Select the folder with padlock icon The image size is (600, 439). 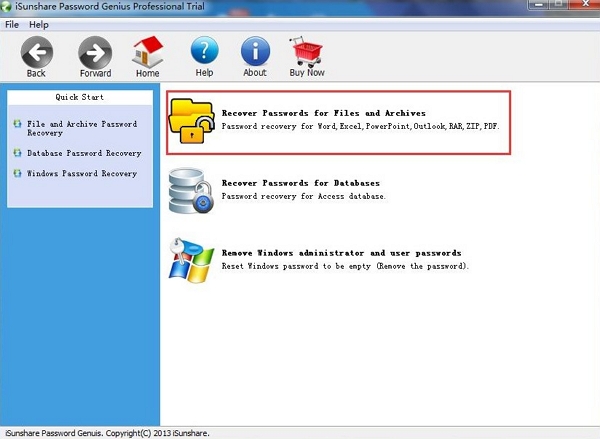(191, 121)
